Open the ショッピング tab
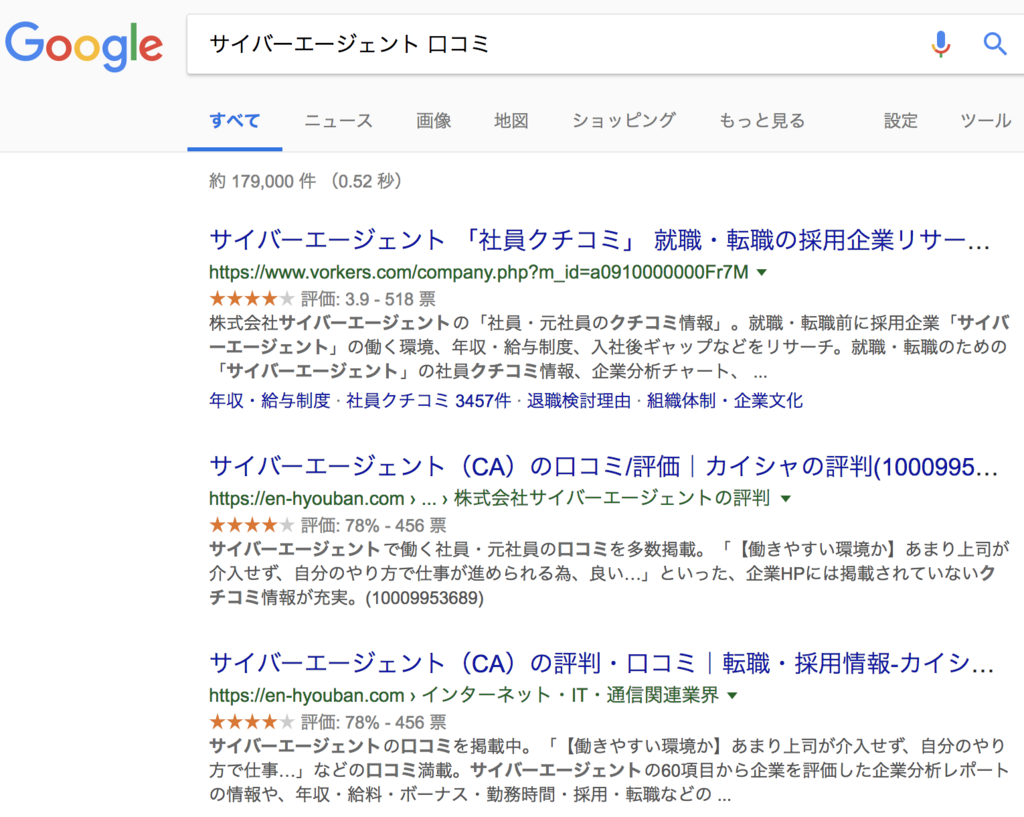Screen dimensions: 1024x817 (624, 121)
